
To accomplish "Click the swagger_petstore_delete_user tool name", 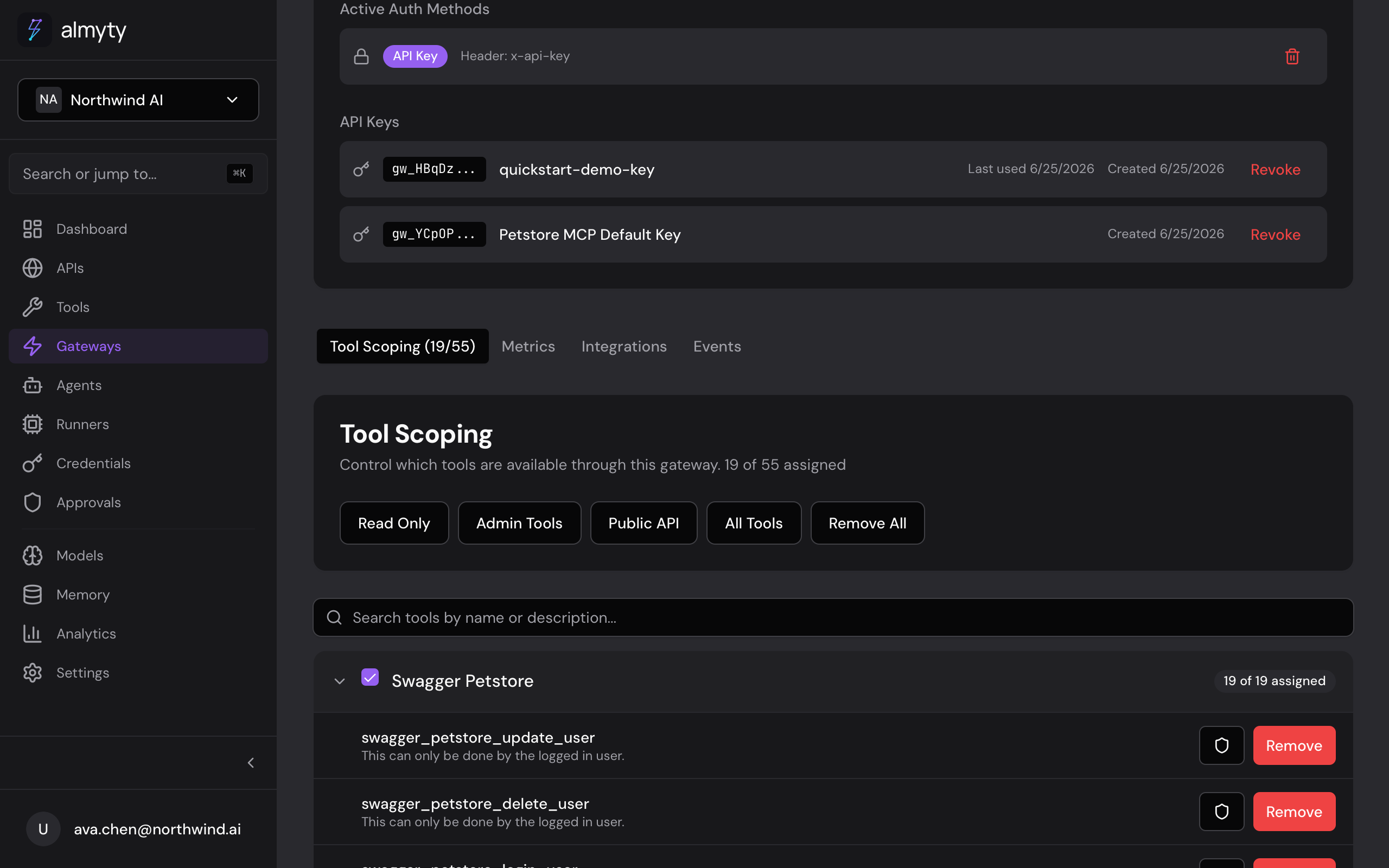I will pyautogui.click(x=475, y=803).
